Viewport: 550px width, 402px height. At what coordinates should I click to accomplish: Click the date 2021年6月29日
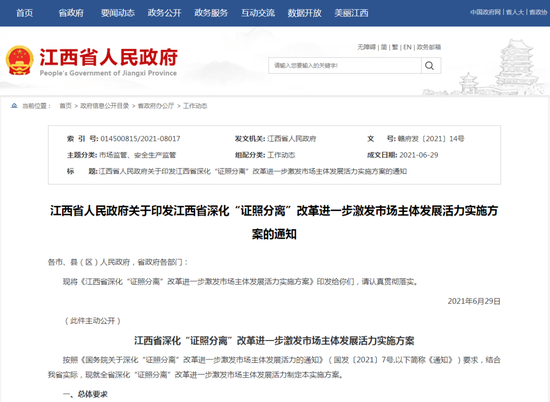tap(474, 301)
